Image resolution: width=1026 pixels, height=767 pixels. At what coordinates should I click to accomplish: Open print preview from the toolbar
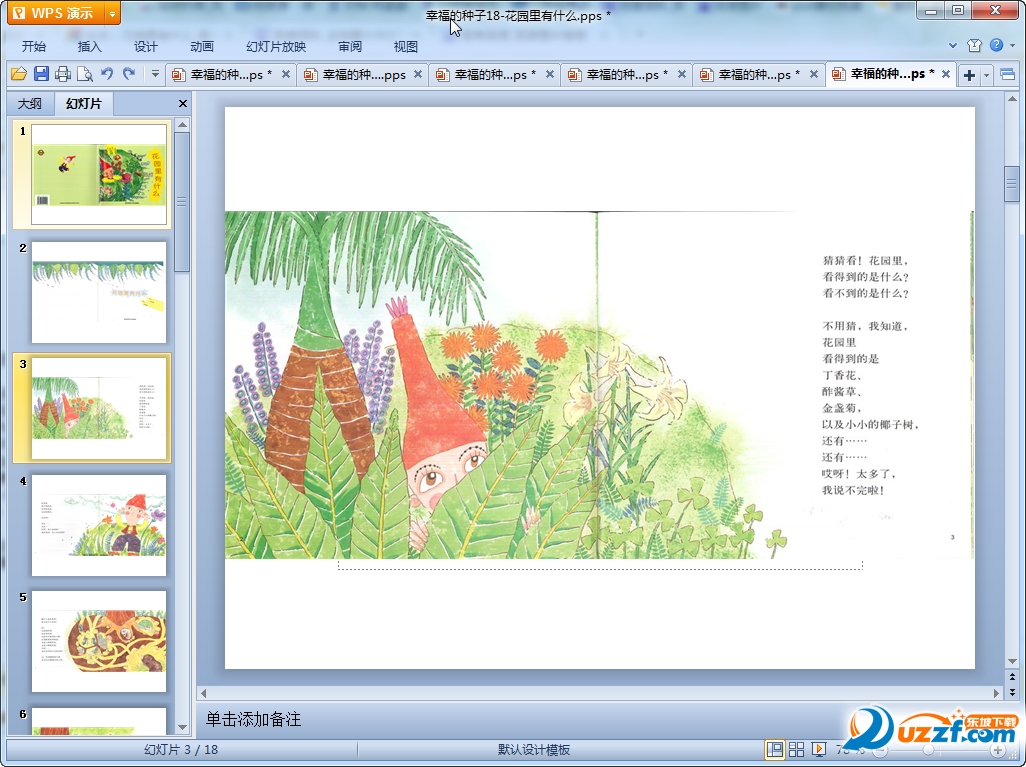point(84,74)
